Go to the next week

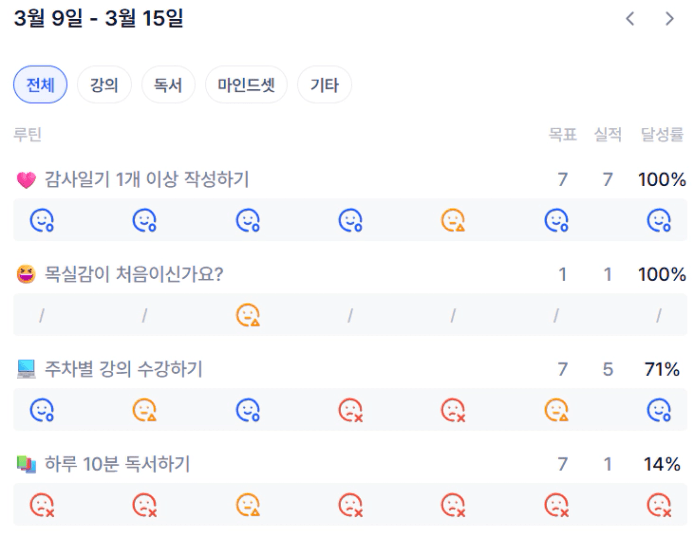click(x=669, y=18)
